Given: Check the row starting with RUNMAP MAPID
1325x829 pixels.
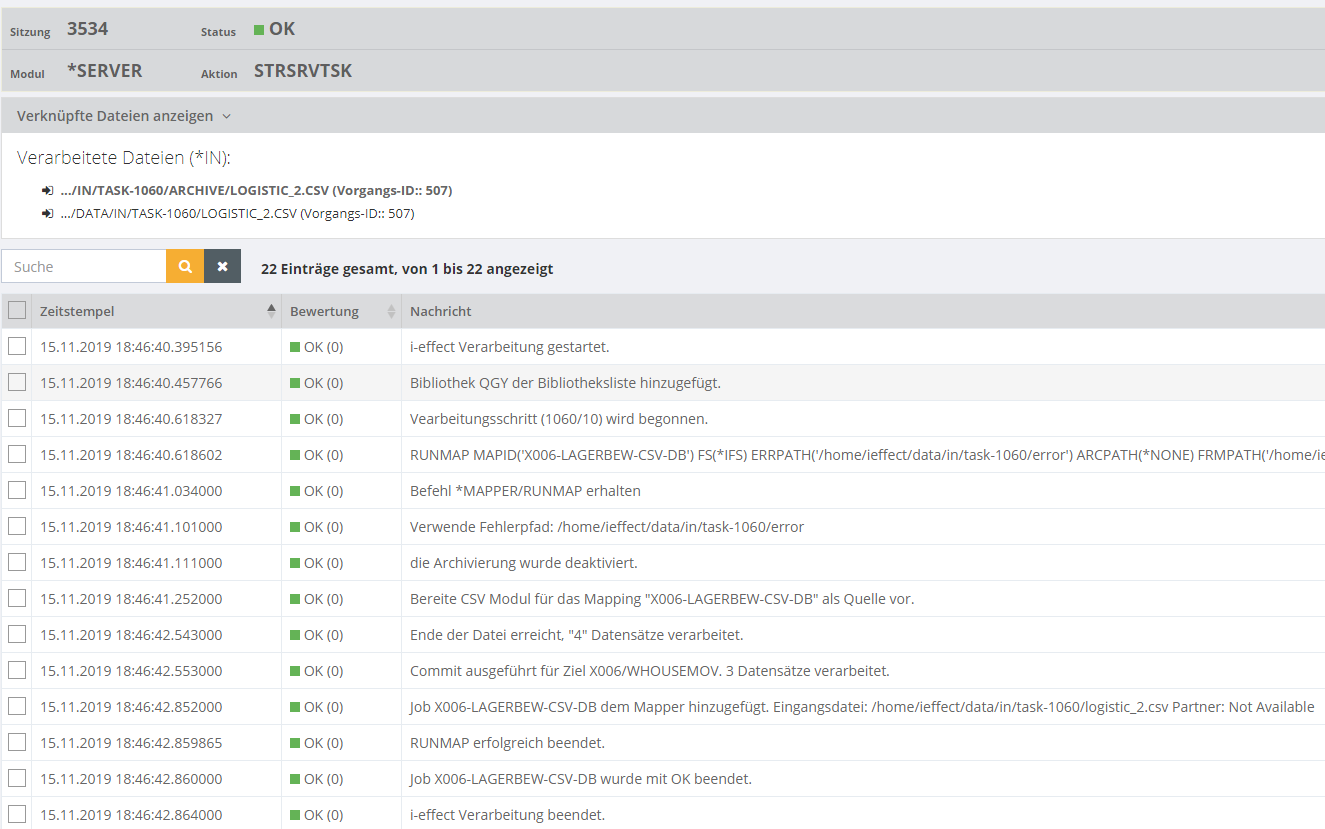Looking at the screenshot, I should click(x=17, y=454).
